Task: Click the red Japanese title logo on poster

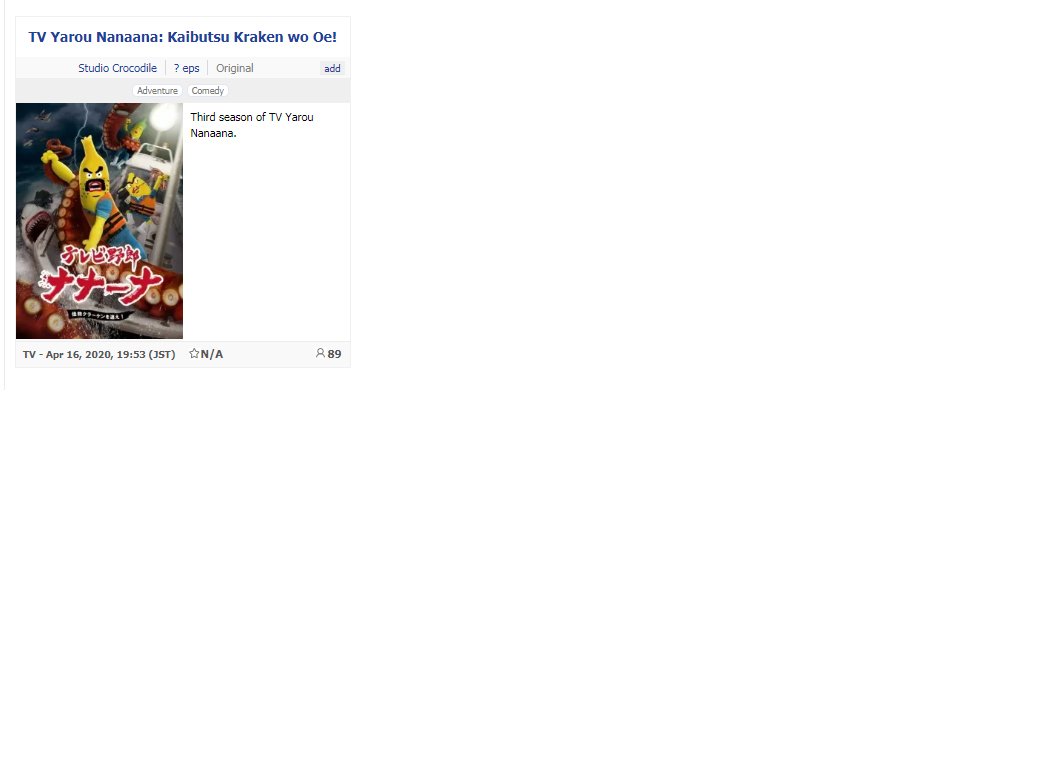Action: coord(101,275)
